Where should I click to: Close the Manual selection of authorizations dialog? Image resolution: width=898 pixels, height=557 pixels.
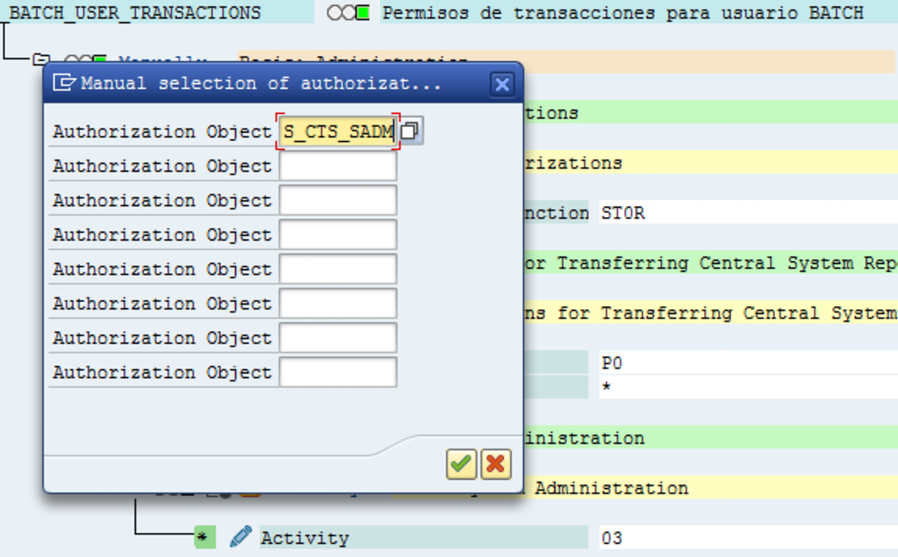[502, 85]
